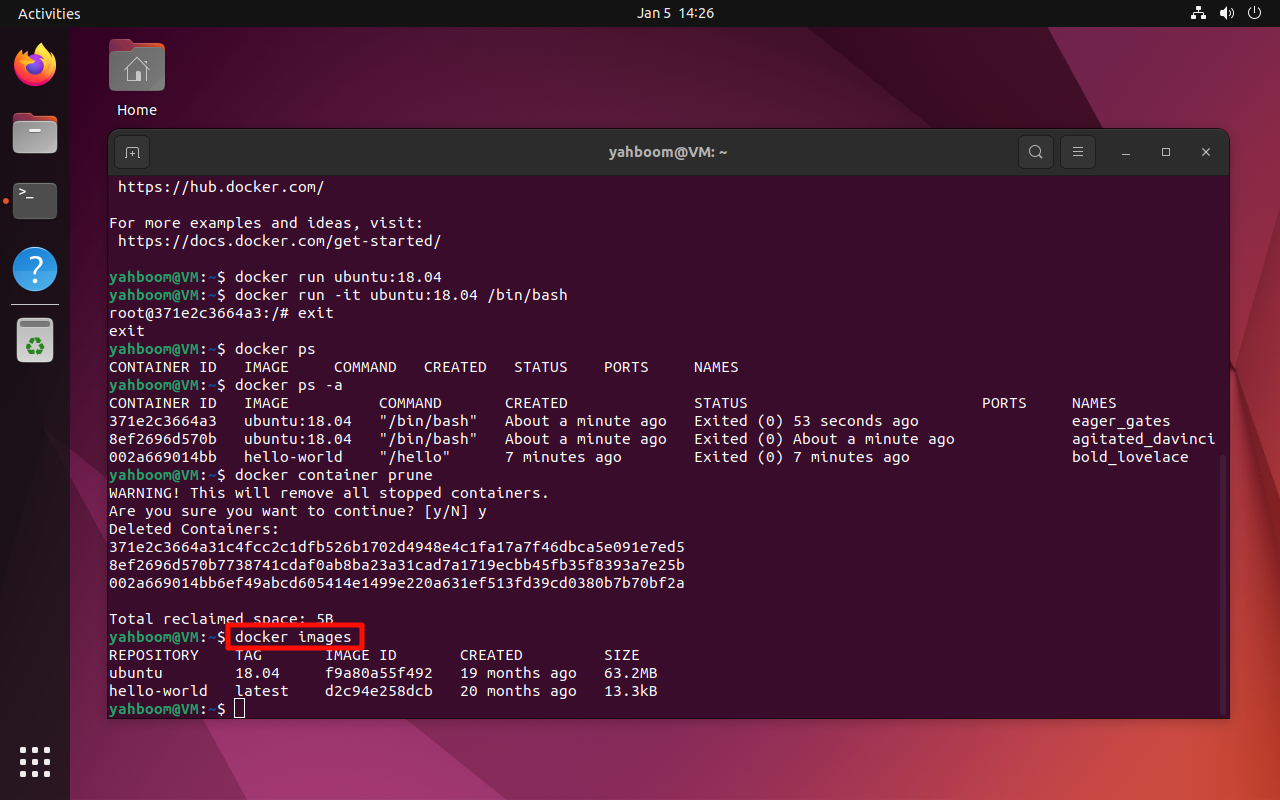Launch the Software Updater from the dock

(34, 339)
